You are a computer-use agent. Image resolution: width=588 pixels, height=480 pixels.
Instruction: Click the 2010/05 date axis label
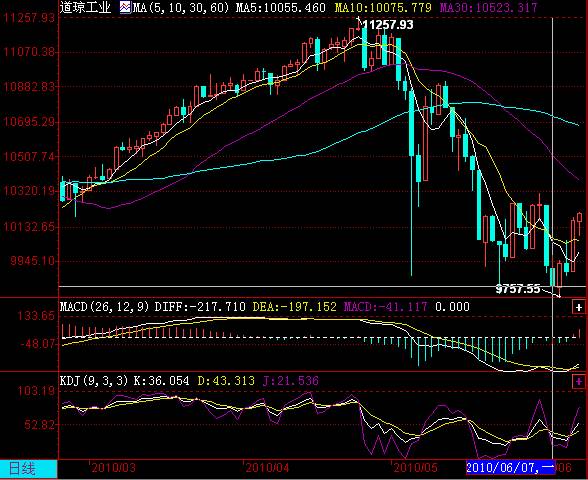click(416, 468)
